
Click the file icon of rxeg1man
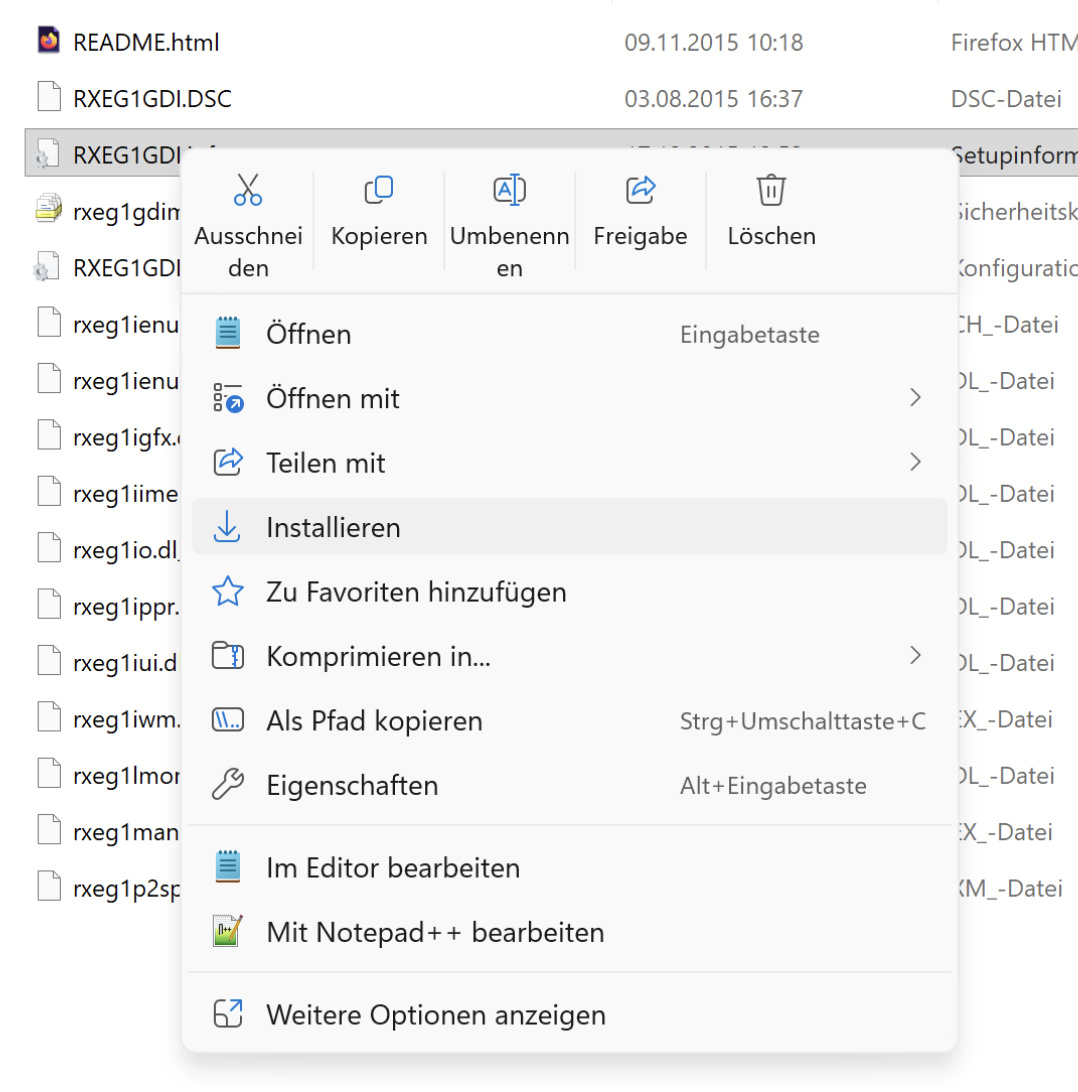(49, 830)
